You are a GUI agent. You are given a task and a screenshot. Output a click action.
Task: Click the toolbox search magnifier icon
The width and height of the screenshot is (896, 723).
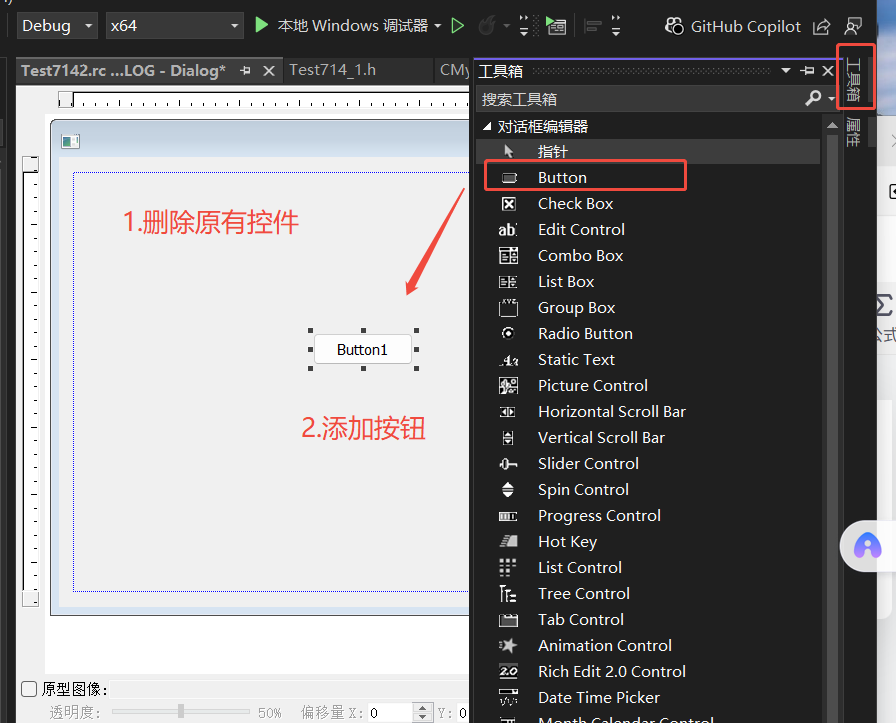pyautogui.click(x=813, y=98)
